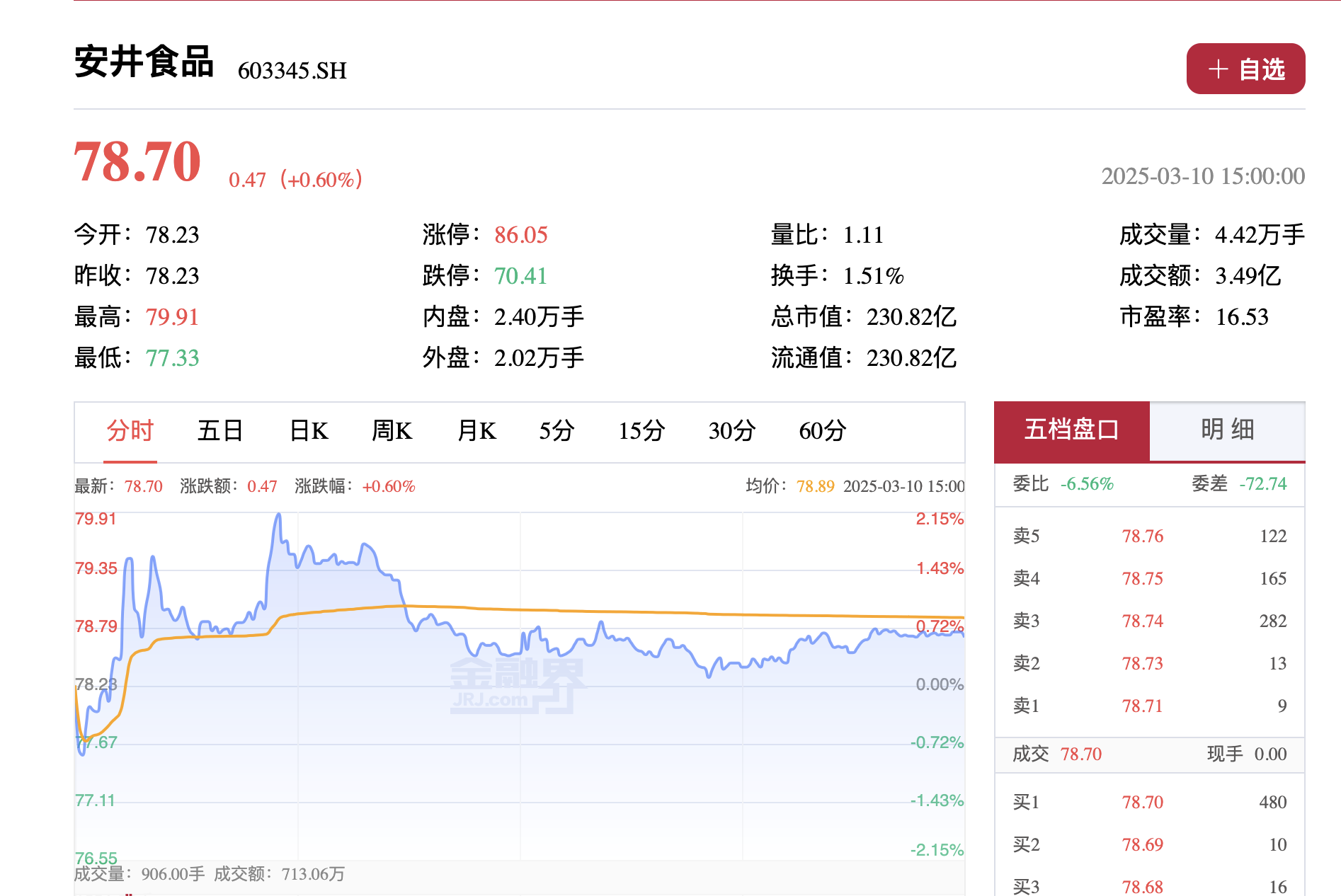1341x896 pixels.
Task: Select the 分时 intraday chart view
Action: coord(130,432)
